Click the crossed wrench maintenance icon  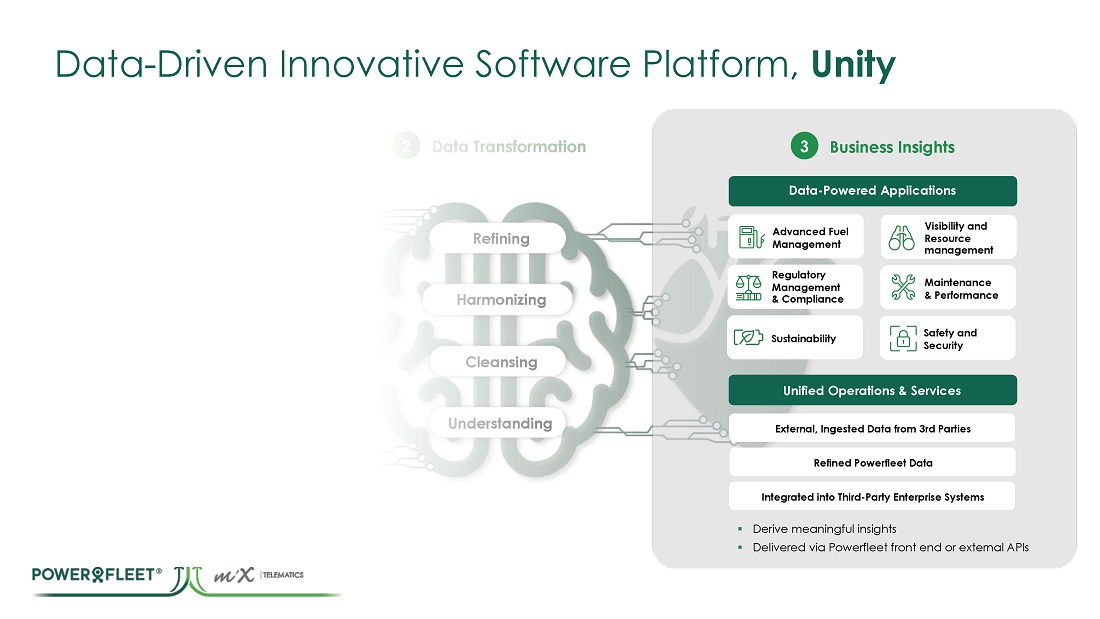click(903, 288)
